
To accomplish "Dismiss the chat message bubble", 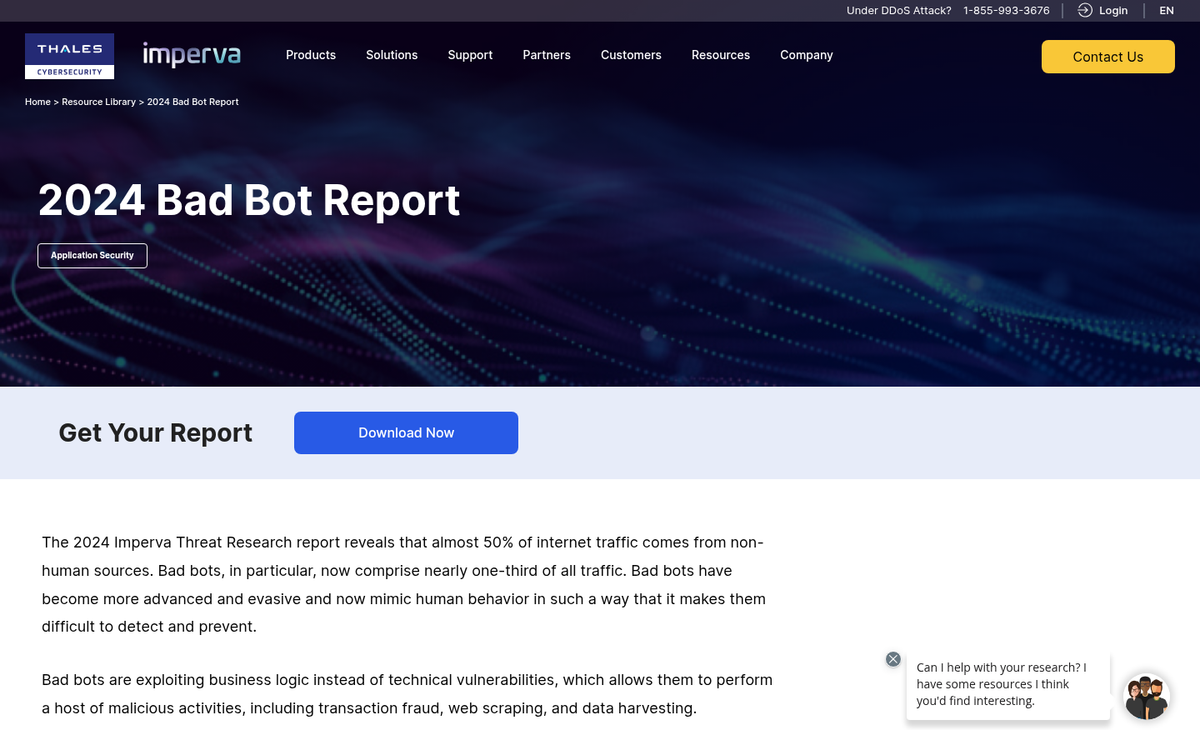I will click(893, 659).
